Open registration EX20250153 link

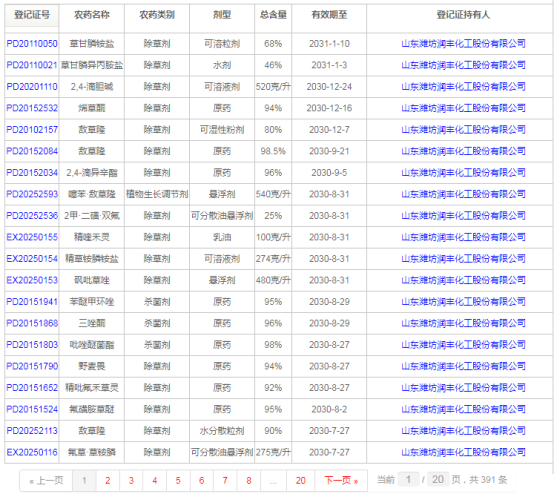click(x=32, y=281)
